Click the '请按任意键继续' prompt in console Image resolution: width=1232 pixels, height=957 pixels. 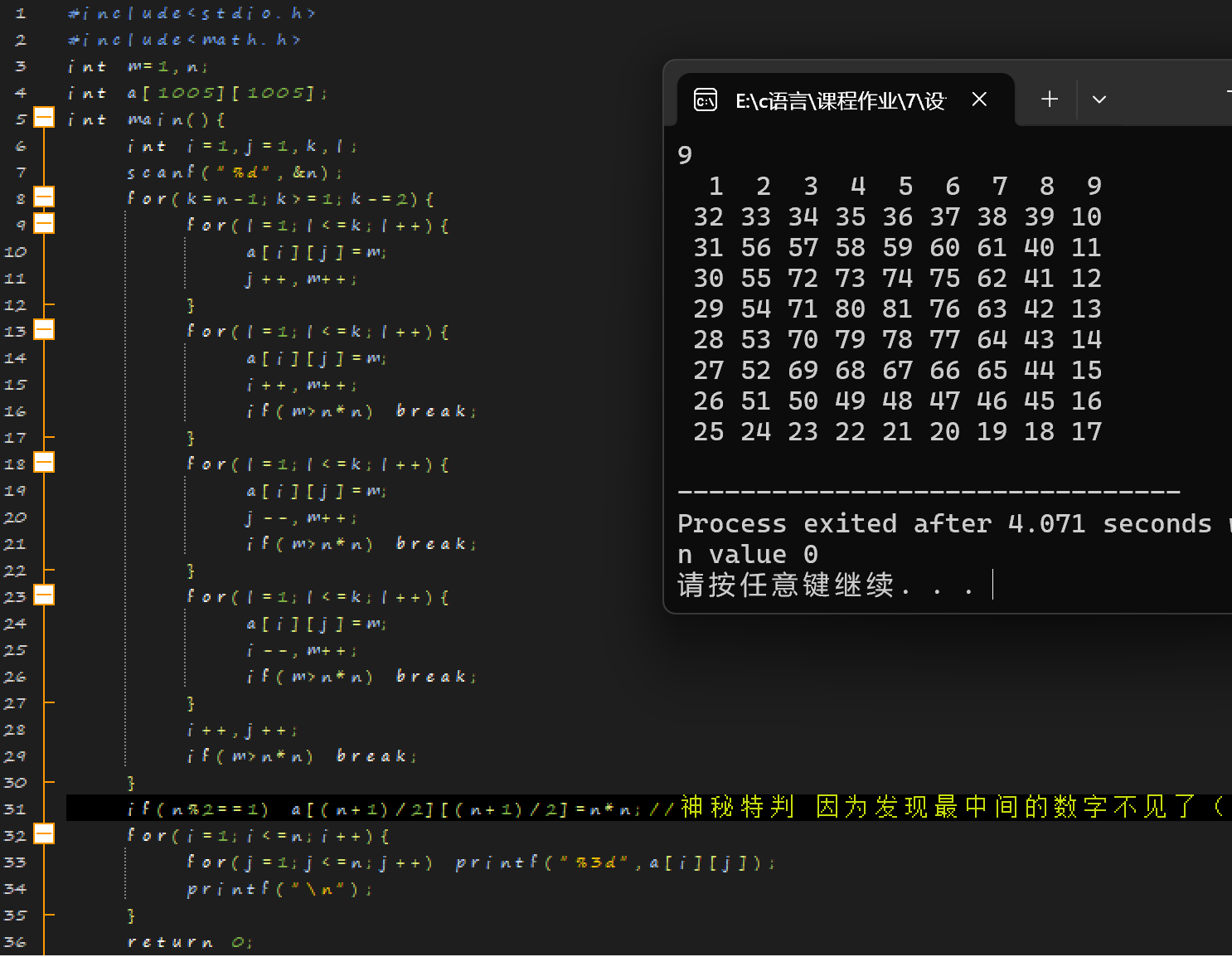(826, 585)
